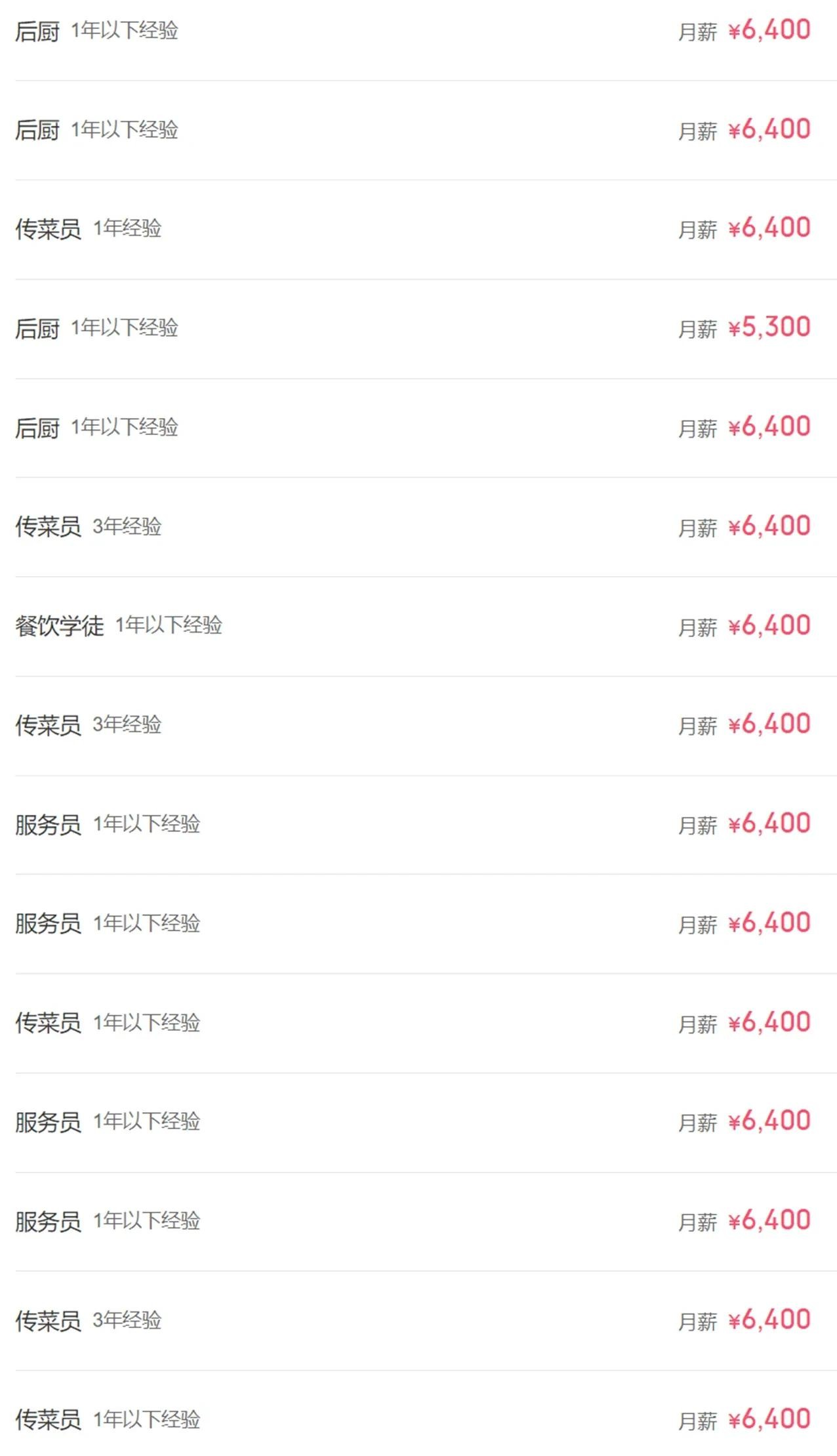Open the very last 传菜员 1年以下经验 listing
Image resolution: width=837 pixels, height=1456 pixels.
tap(49, 1420)
